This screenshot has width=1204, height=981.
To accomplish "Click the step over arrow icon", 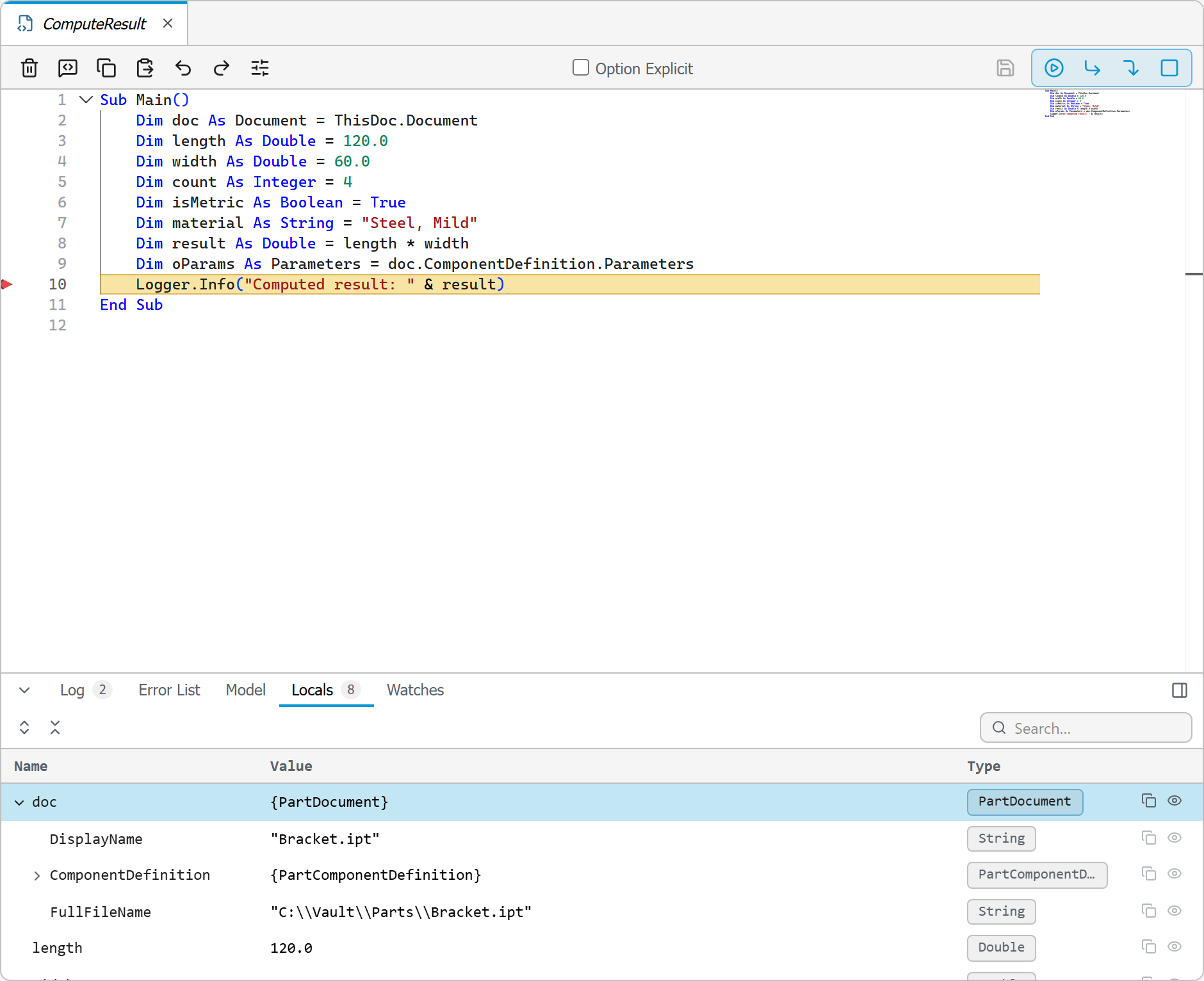I will point(1093,68).
